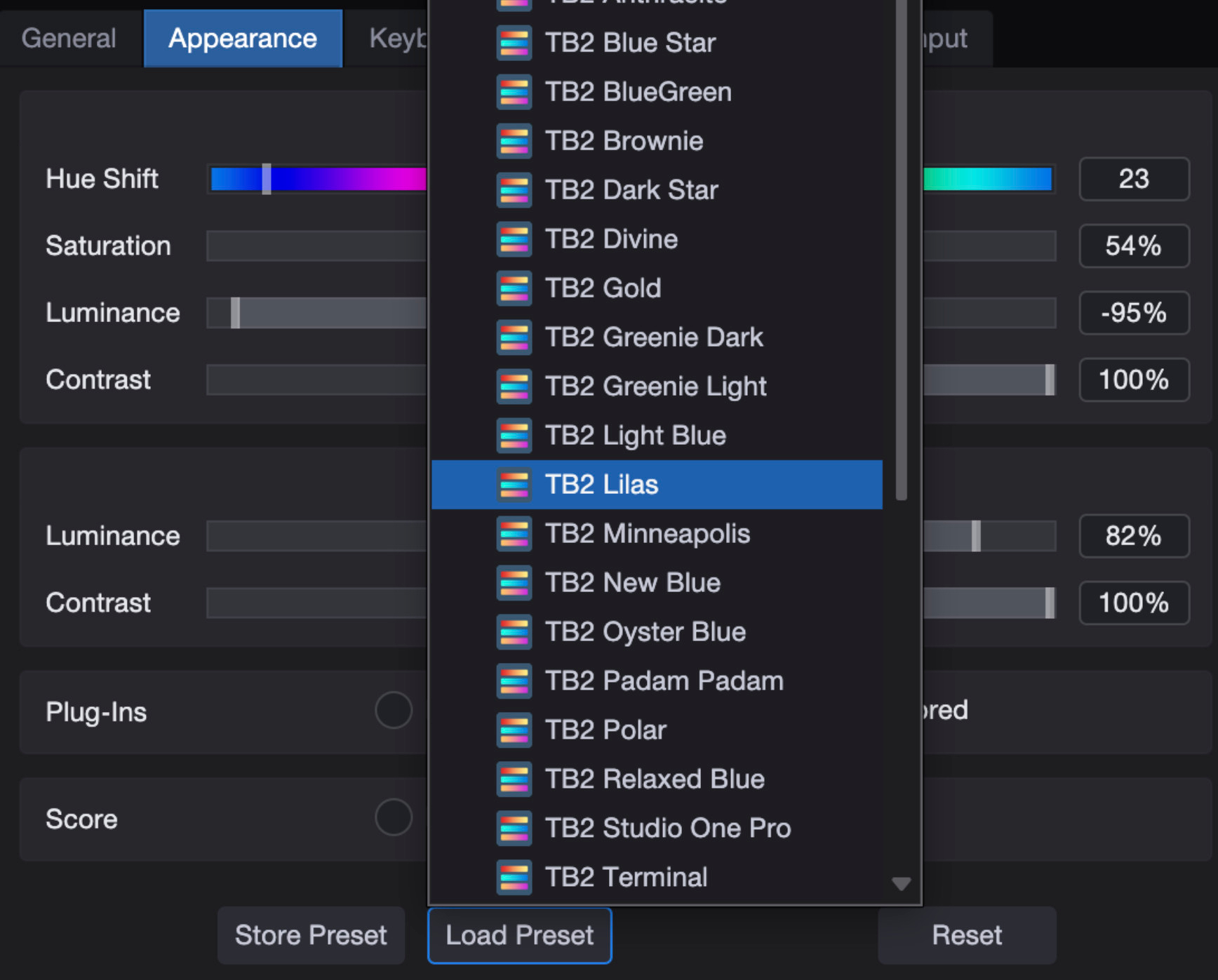Viewport: 1218px width, 980px height.
Task: Switch to the General tab
Action: tap(69, 39)
